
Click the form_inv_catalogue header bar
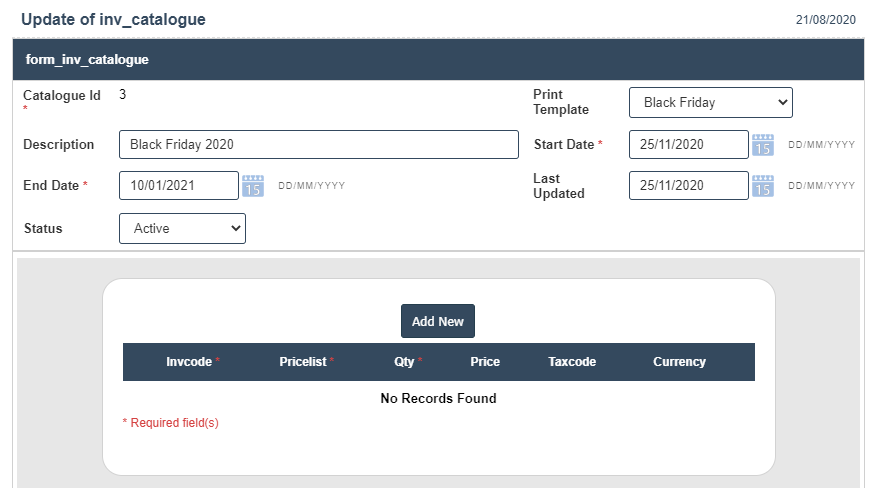click(438, 60)
